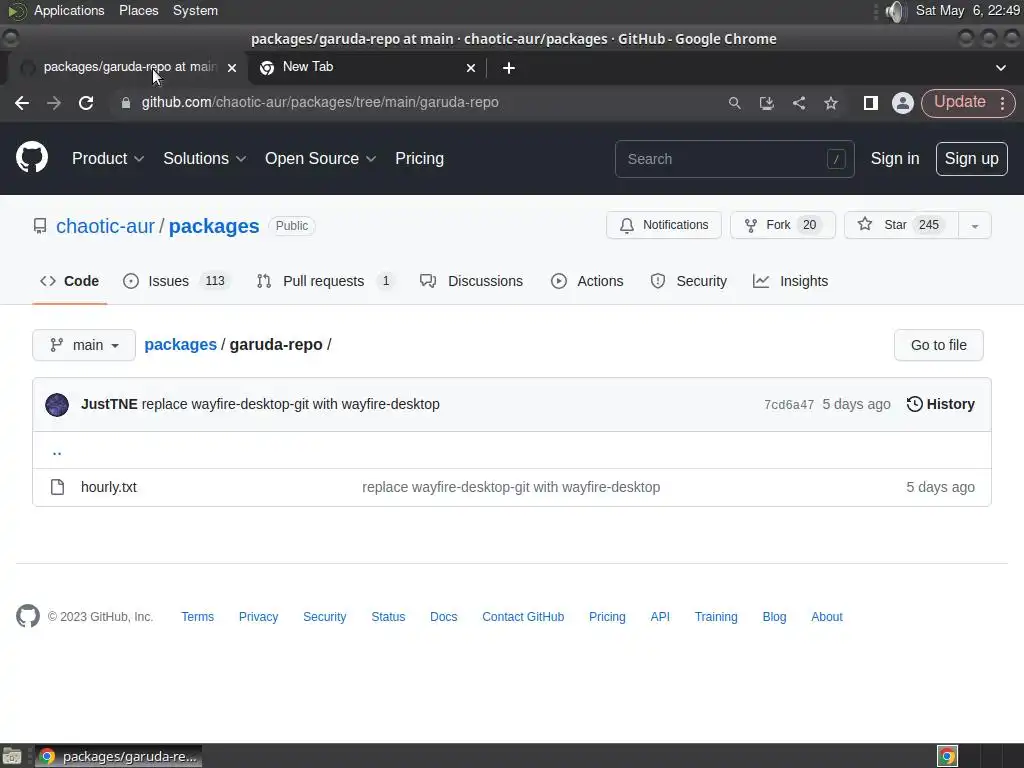Open Chrome profile avatar
Image resolution: width=1024 pixels, height=768 pixels.
pos(903,103)
